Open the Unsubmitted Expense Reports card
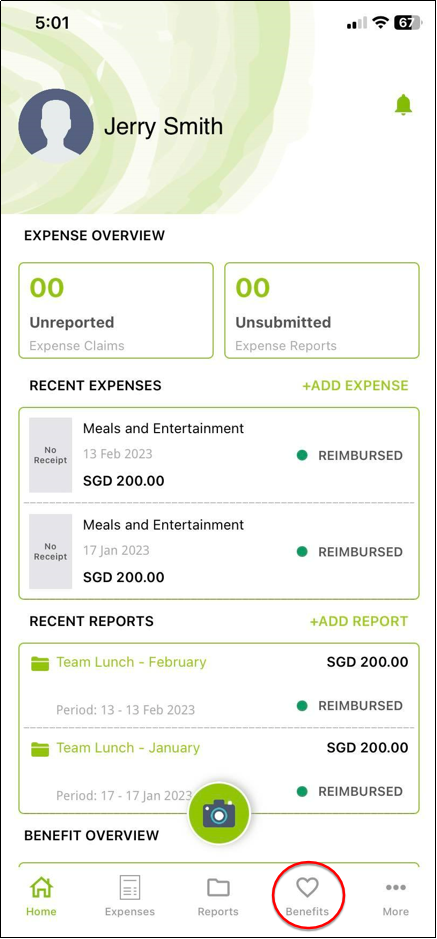The width and height of the screenshot is (437, 939). (x=322, y=310)
